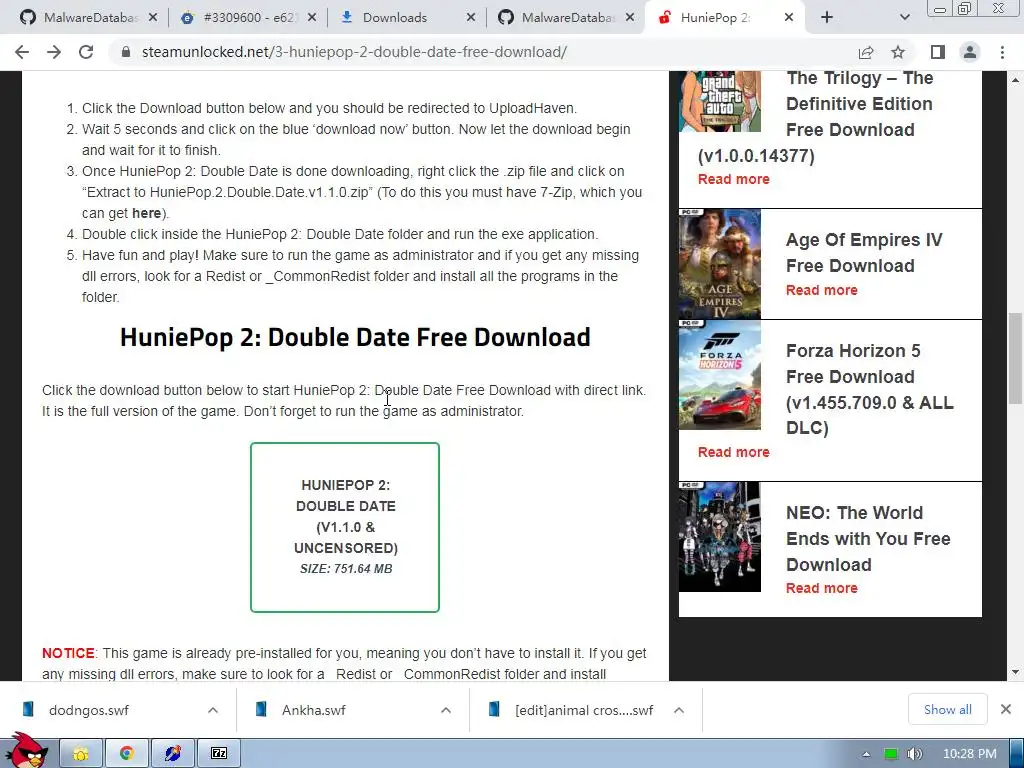Click the 10:28 PM clock
Image resolution: width=1024 pixels, height=768 pixels.
(x=970, y=754)
